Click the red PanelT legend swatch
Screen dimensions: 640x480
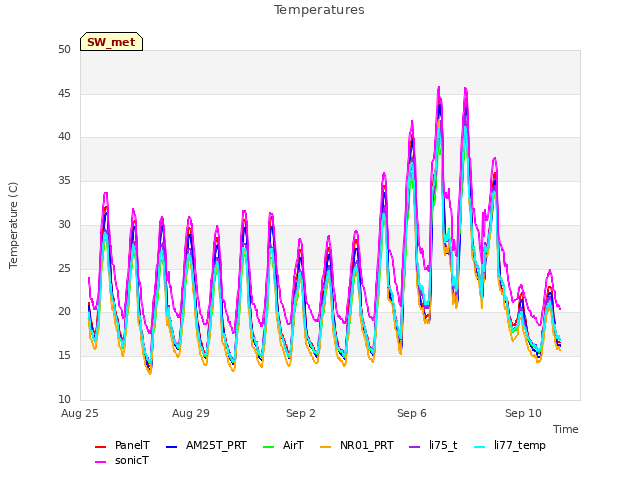coord(100,447)
